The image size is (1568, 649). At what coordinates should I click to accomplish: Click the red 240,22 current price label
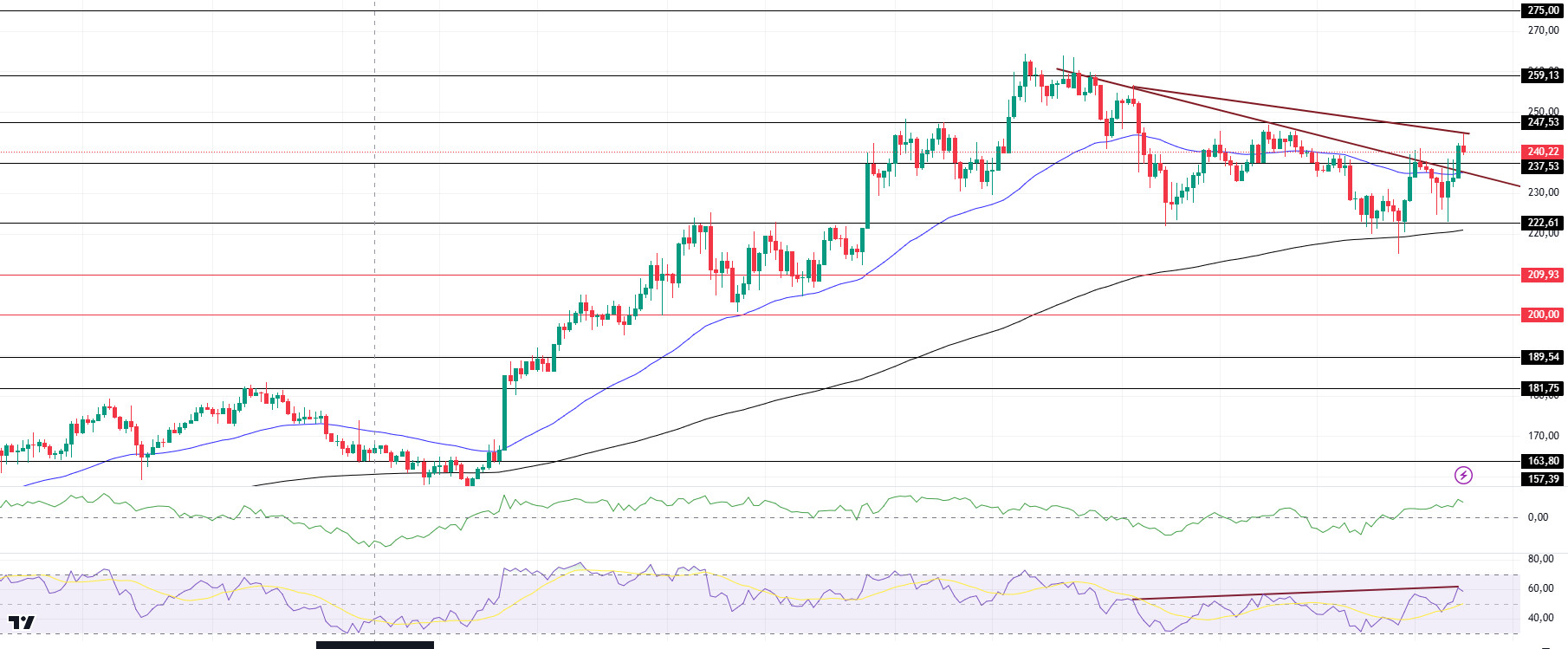(1543, 152)
